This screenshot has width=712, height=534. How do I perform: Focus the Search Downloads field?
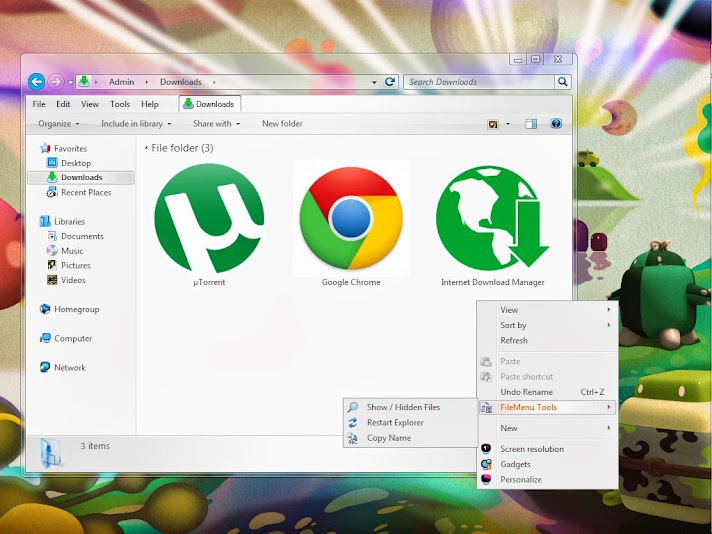click(479, 82)
